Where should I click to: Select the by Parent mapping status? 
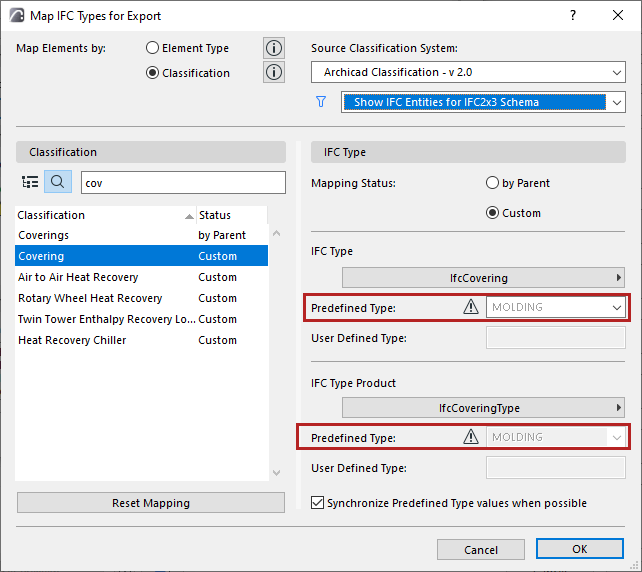point(492,184)
